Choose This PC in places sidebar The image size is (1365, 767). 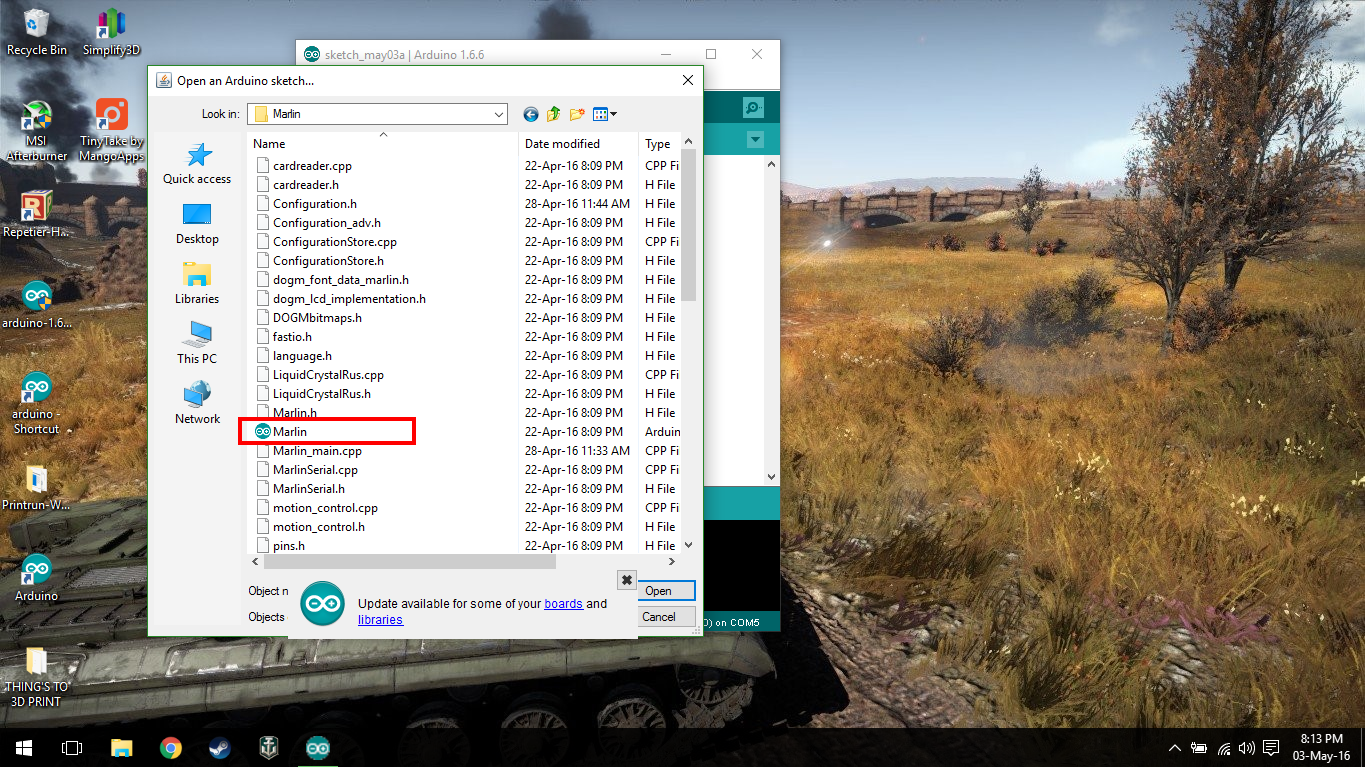pos(197,344)
